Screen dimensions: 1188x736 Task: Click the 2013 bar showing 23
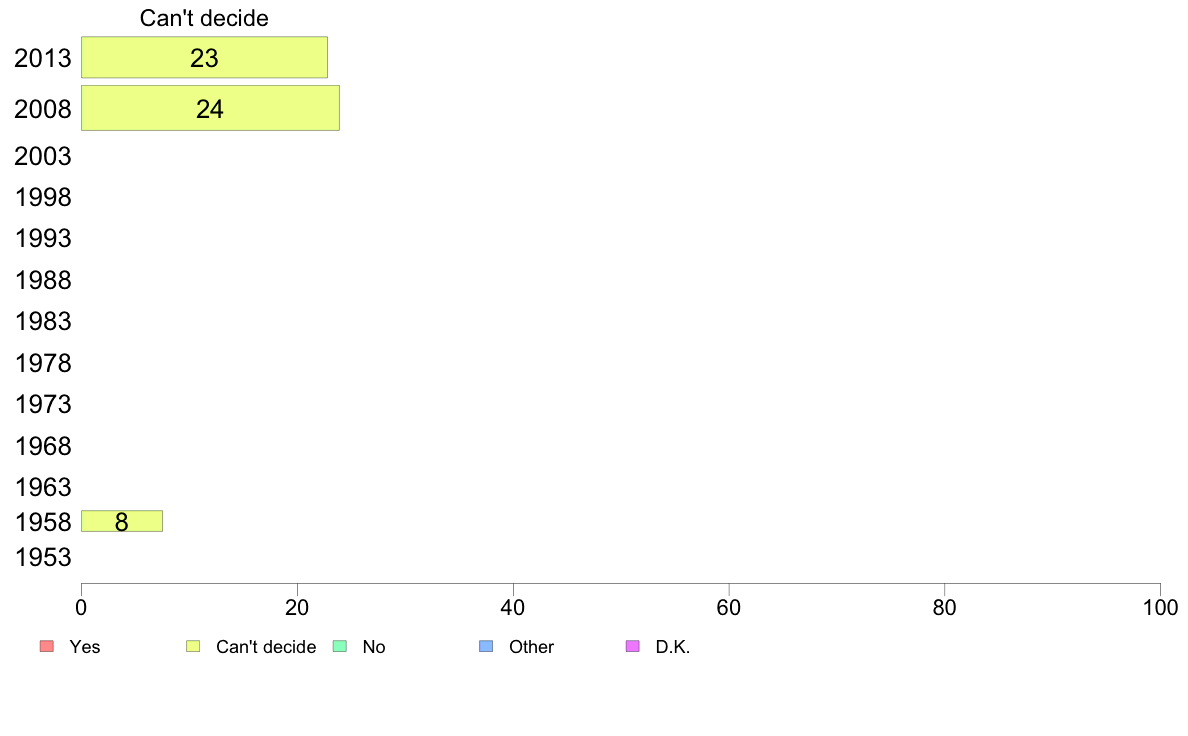(205, 57)
